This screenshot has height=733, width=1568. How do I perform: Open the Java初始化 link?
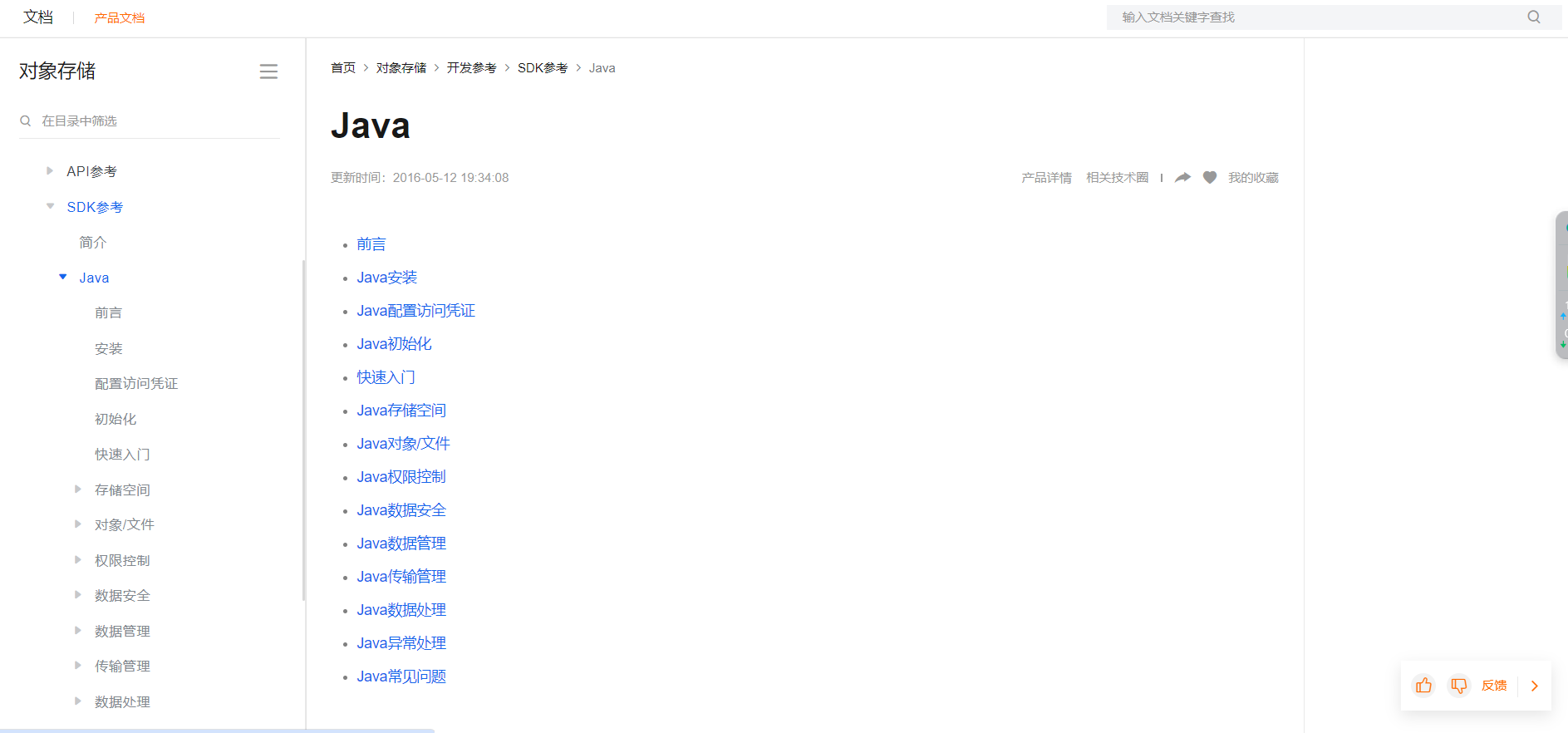(x=395, y=343)
